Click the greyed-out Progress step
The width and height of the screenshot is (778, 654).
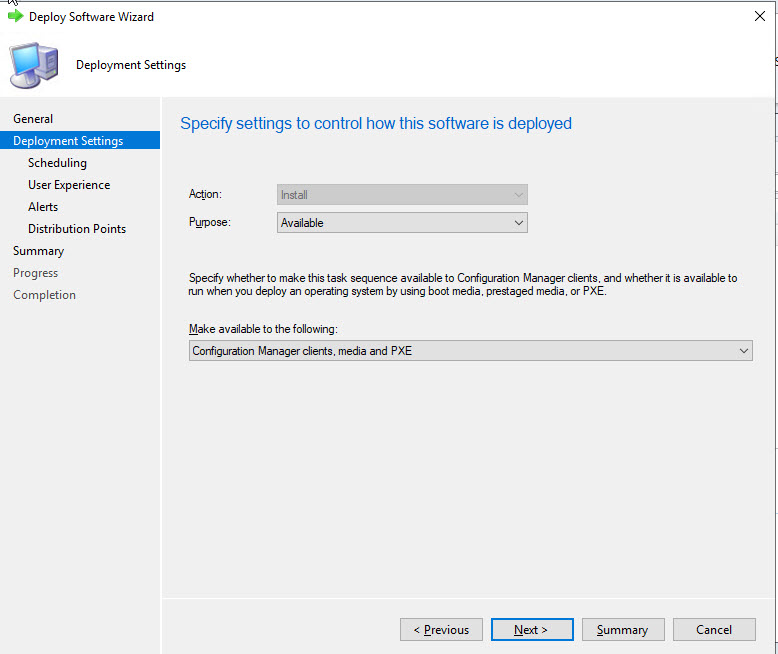coord(35,273)
